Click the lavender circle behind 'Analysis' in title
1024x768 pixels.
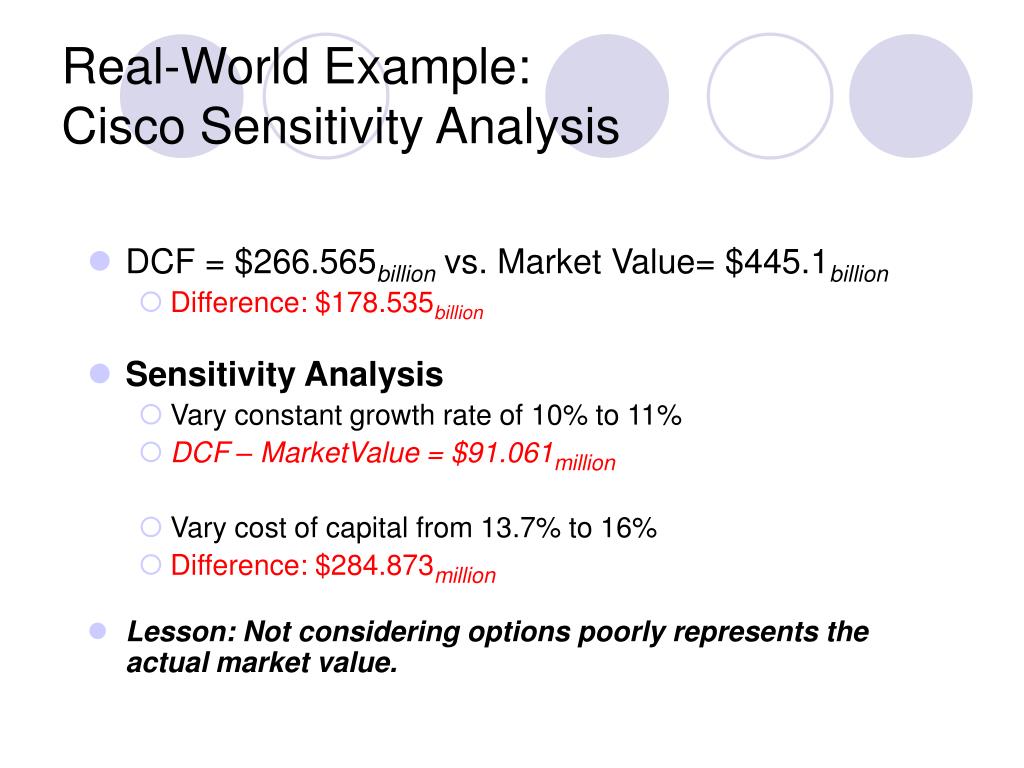[607, 96]
